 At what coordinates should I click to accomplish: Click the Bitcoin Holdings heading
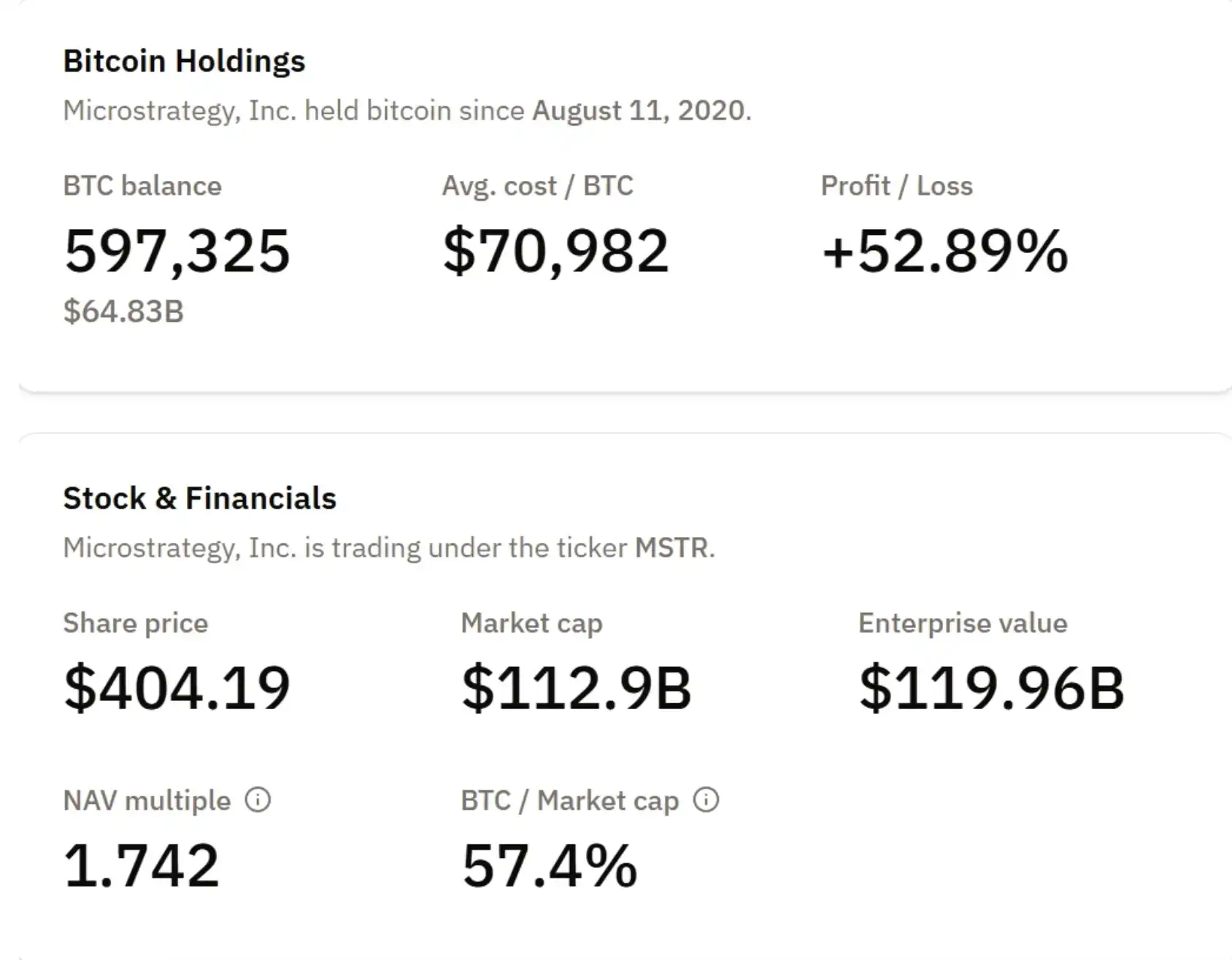click(x=184, y=61)
